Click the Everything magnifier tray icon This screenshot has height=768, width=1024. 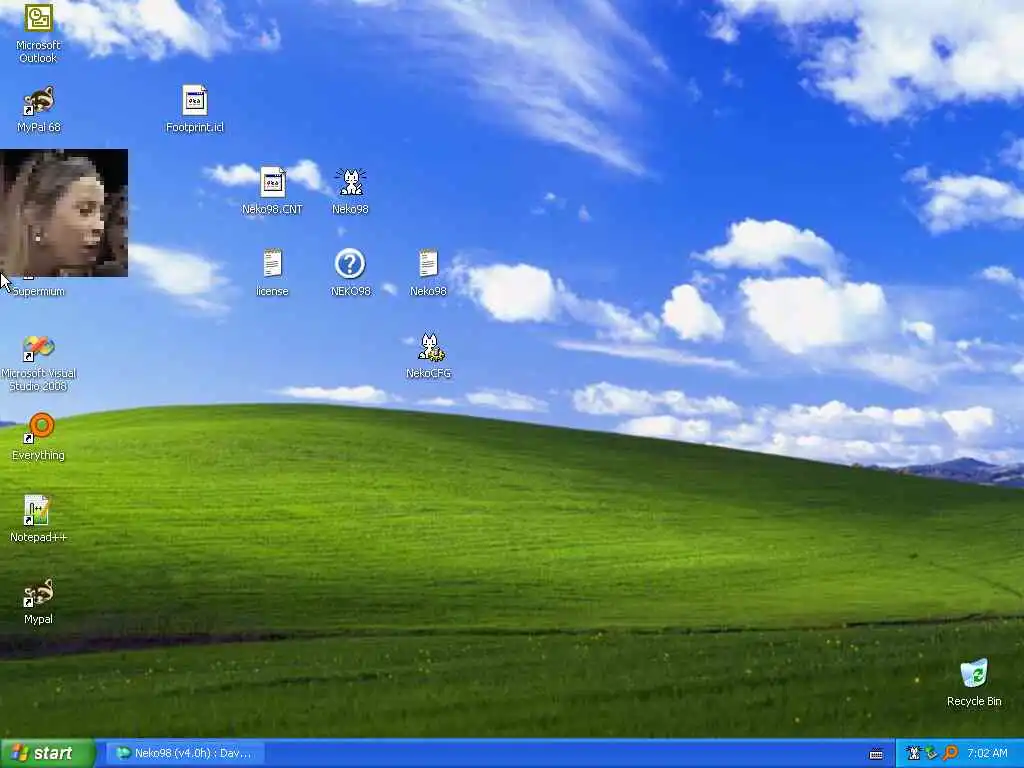[950, 754]
